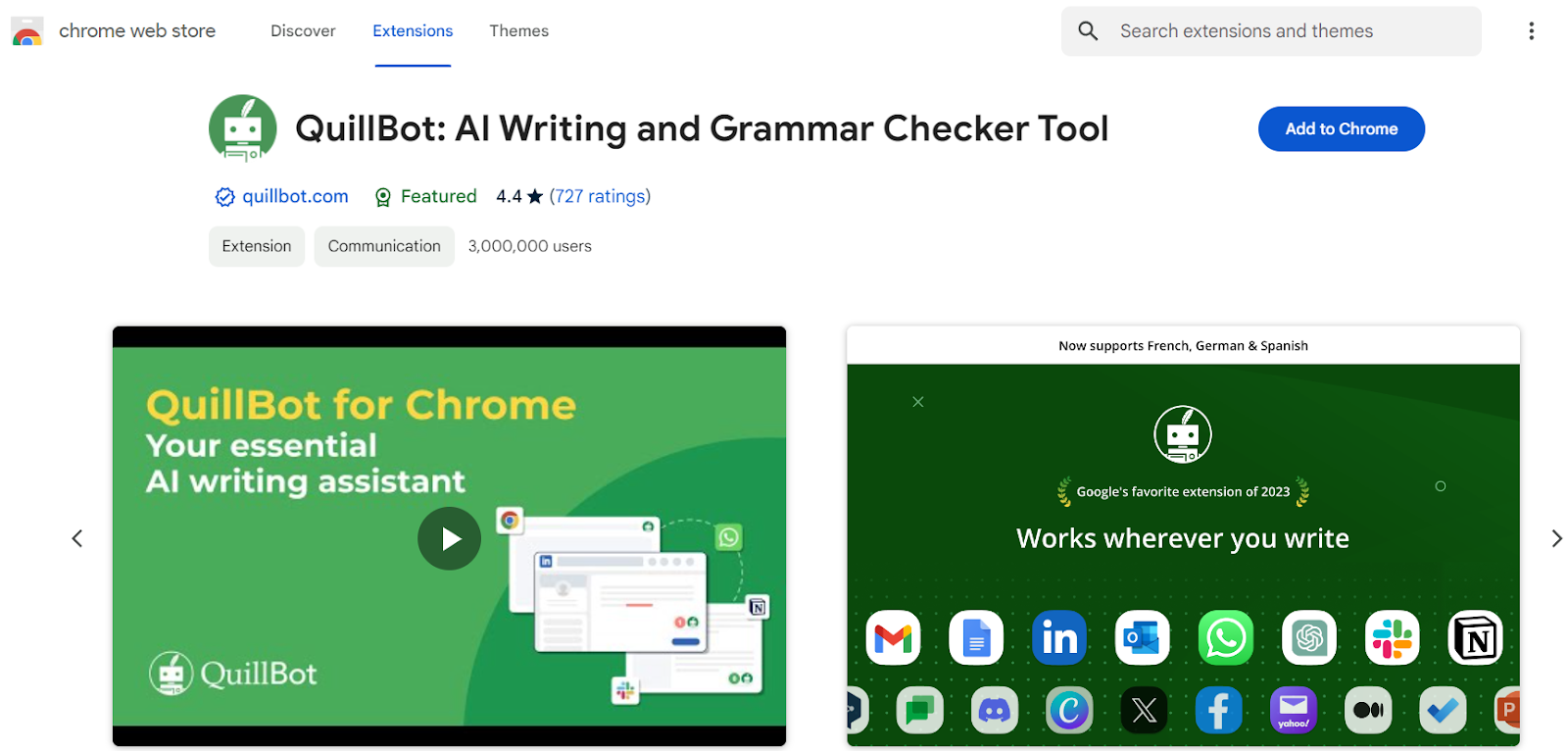
Task: Click the QuillBot title heading
Action: click(702, 128)
